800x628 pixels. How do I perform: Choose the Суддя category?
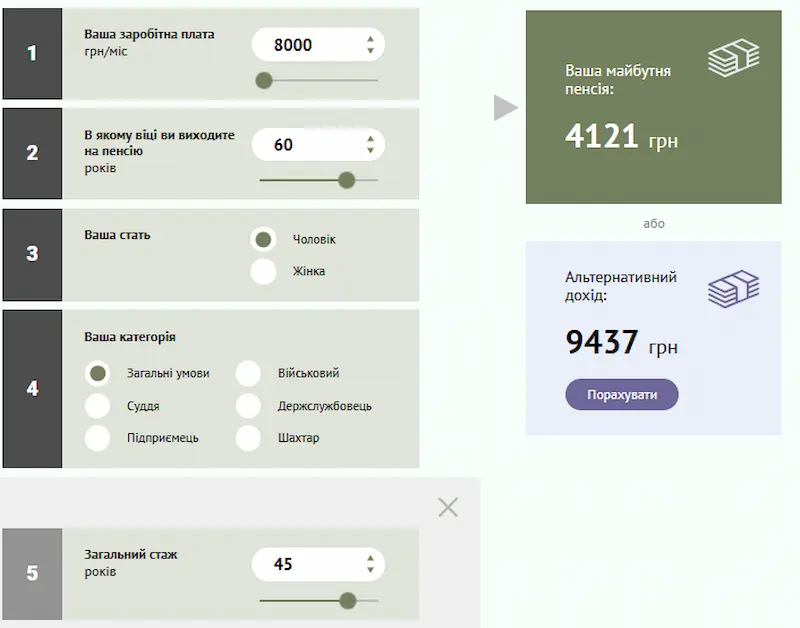(x=98, y=406)
